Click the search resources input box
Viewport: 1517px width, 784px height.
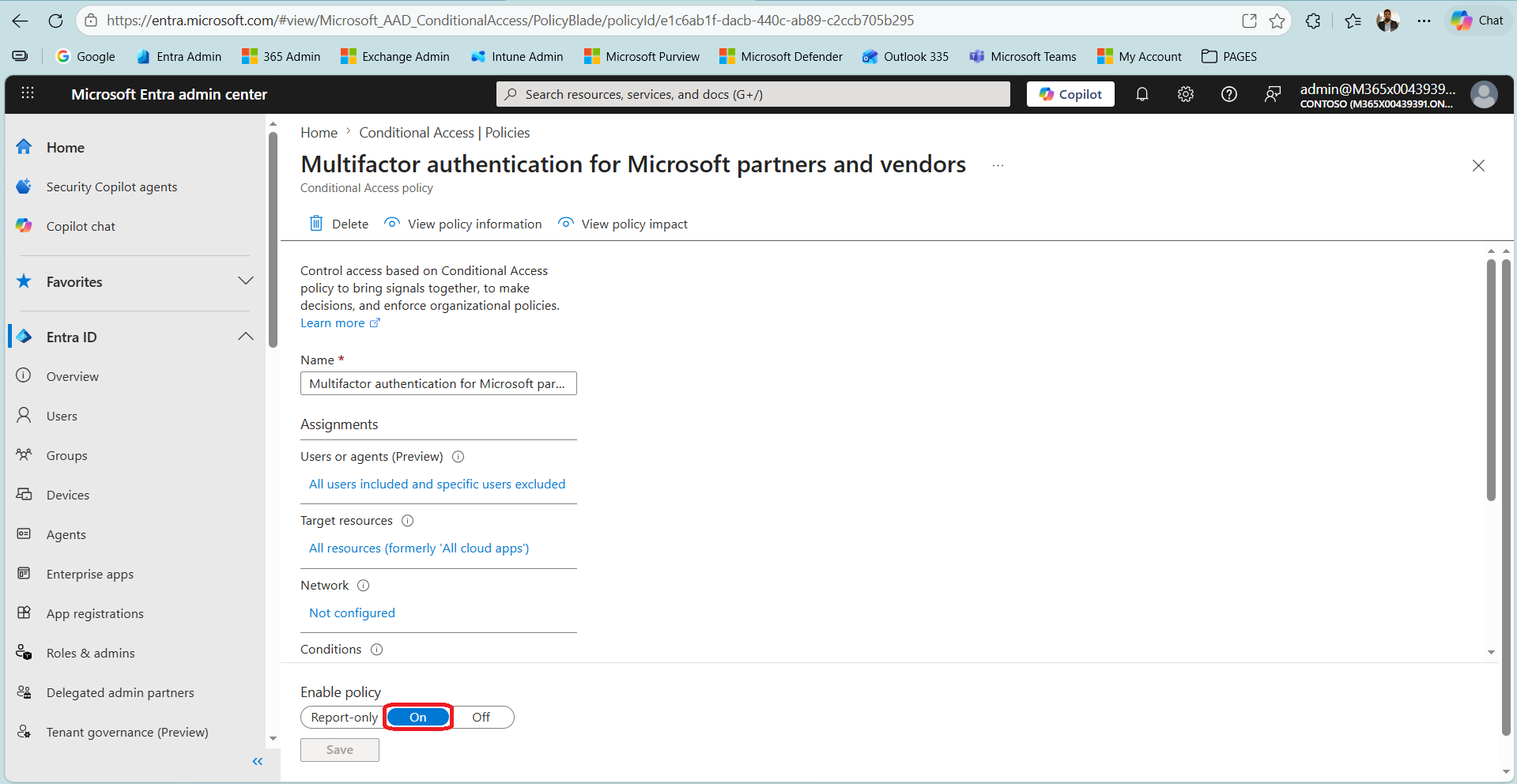pyautogui.click(x=753, y=94)
